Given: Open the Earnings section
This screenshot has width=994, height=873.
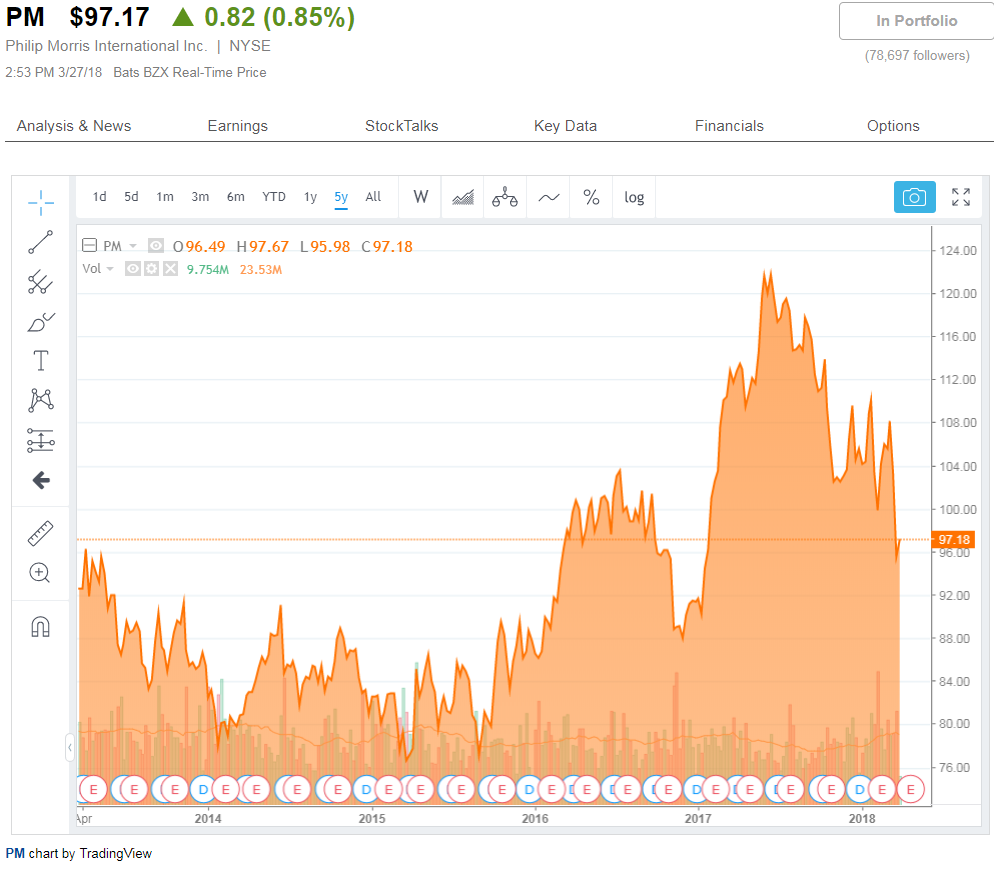Looking at the screenshot, I should click(x=237, y=125).
